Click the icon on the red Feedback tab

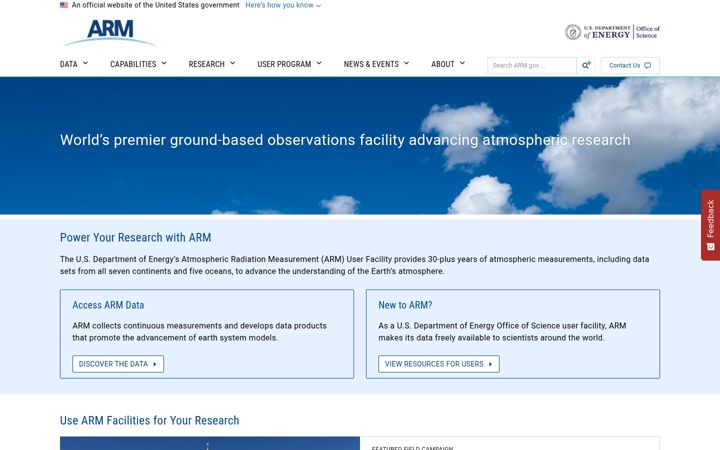710,247
